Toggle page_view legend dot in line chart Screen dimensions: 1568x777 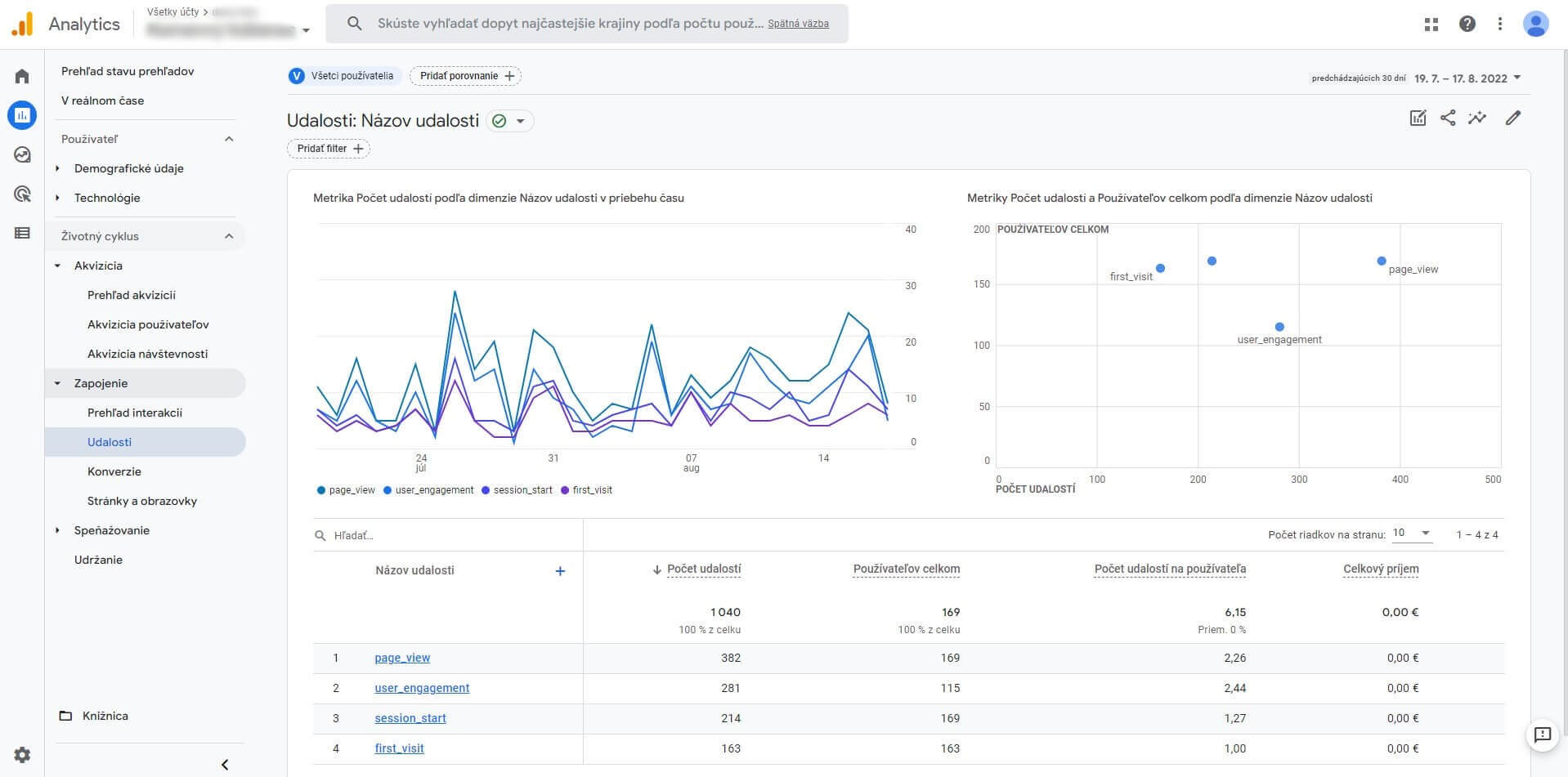point(320,490)
